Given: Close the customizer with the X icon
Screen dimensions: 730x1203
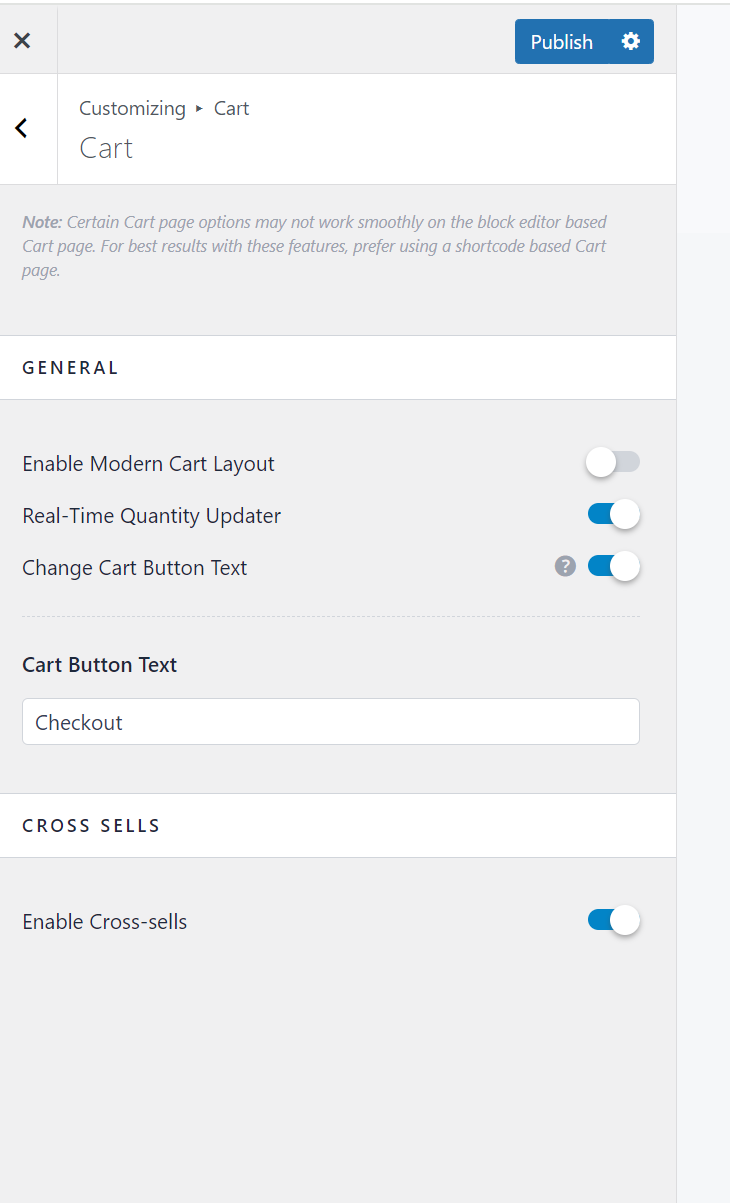Looking at the screenshot, I should coord(22,40).
